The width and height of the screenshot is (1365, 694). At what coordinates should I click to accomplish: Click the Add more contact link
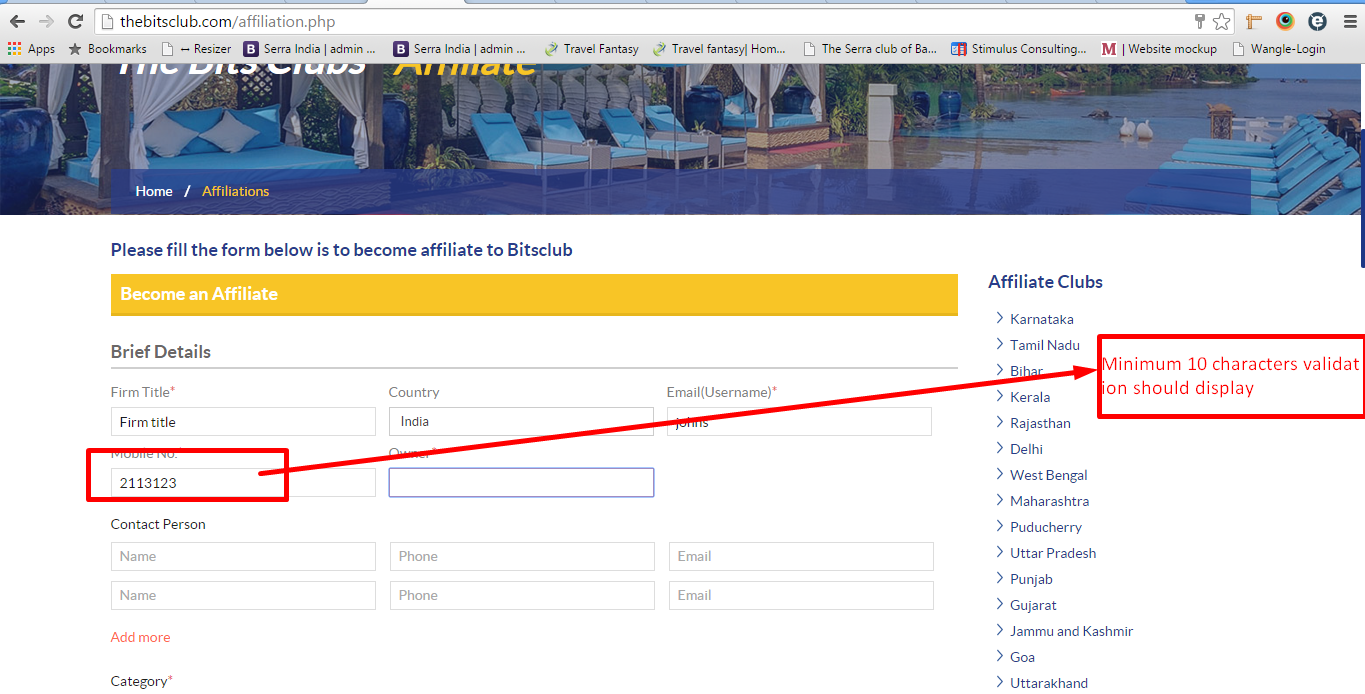(x=140, y=637)
